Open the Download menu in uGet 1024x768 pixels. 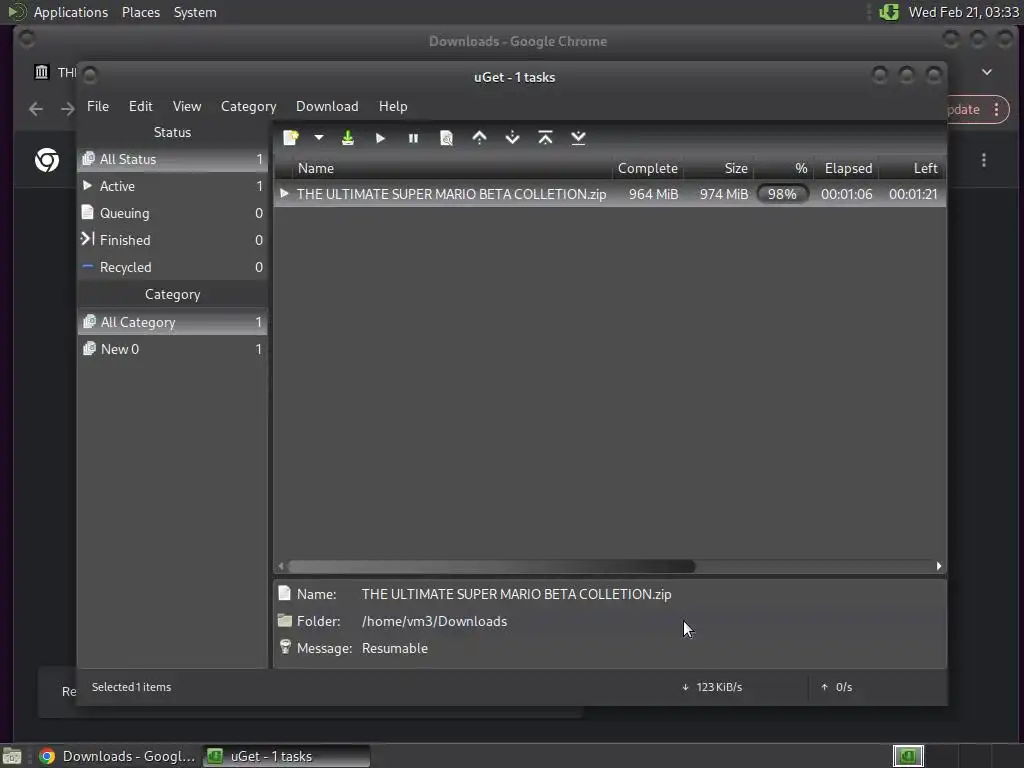pos(327,106)
